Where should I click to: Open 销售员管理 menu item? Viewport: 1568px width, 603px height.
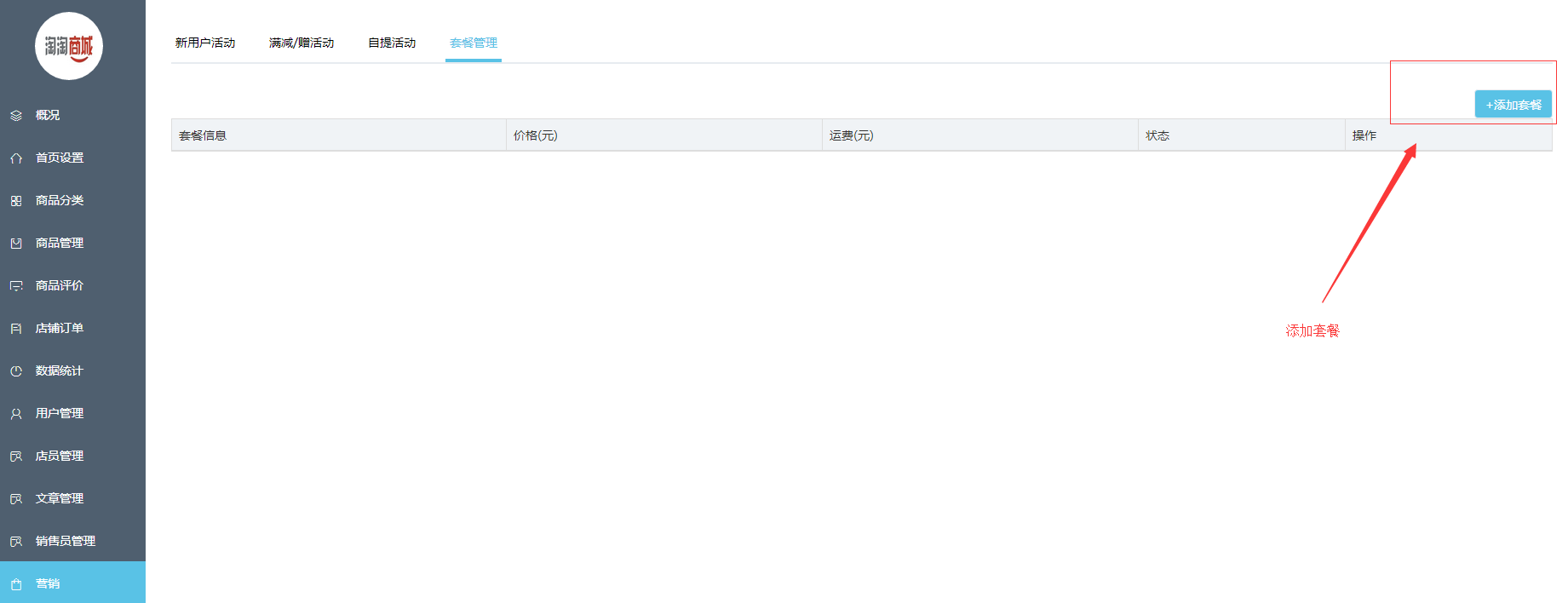tap(72, 541)
